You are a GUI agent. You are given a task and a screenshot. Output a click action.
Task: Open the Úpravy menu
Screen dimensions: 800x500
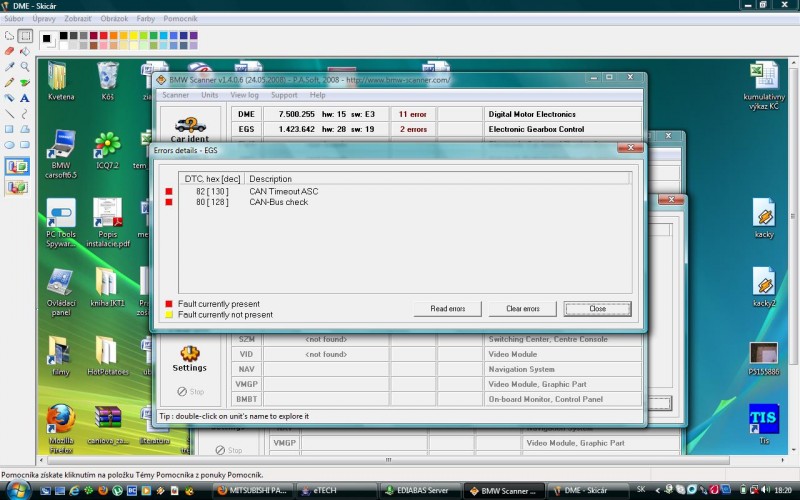tap(44, 18)
